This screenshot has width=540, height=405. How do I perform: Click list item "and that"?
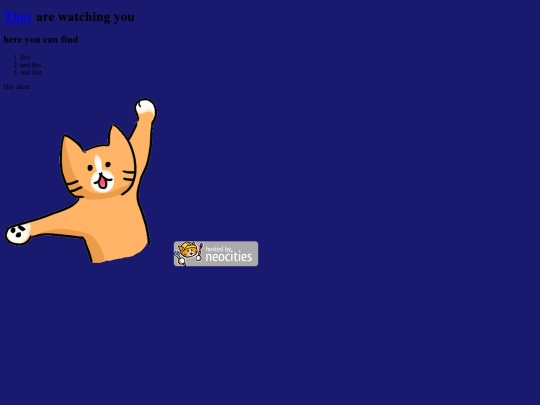point(31,72)
